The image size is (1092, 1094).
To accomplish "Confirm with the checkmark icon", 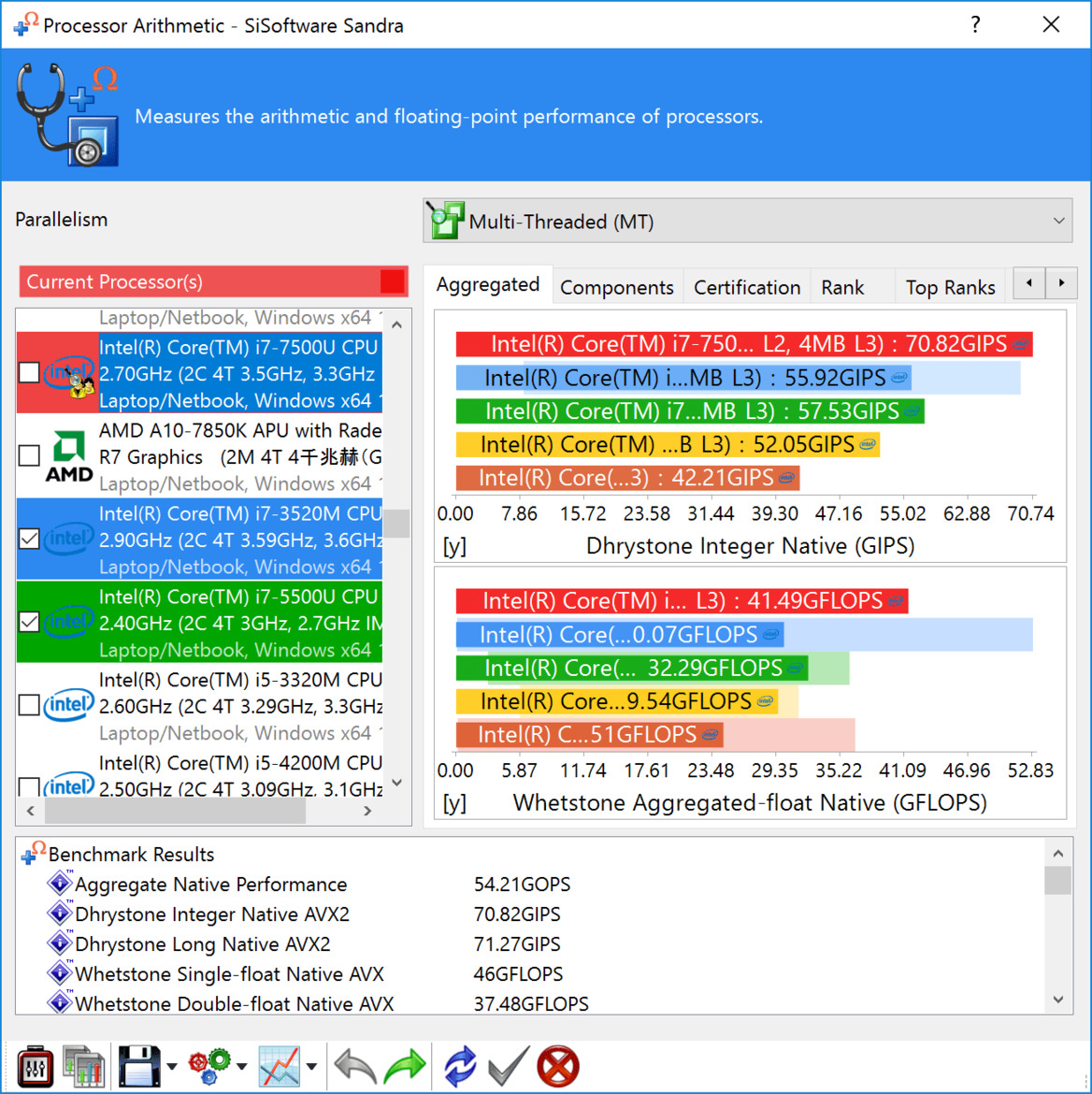I will coord(509,1065).
